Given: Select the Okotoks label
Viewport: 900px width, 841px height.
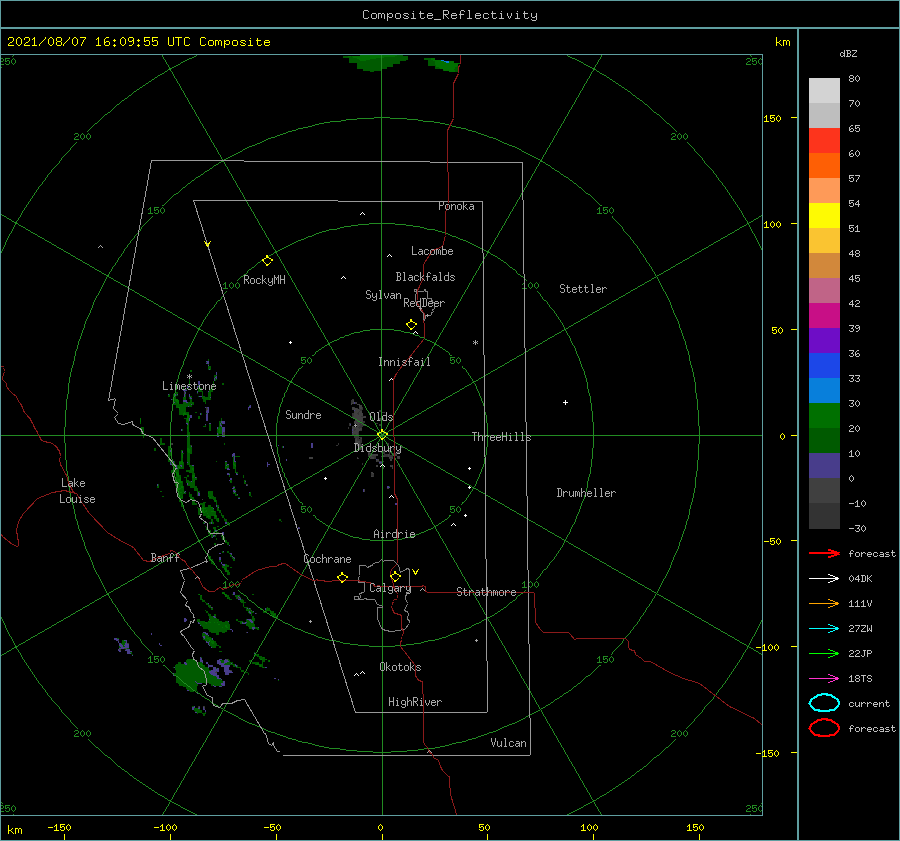Looking at the screenshot, I should click(400, 667).
